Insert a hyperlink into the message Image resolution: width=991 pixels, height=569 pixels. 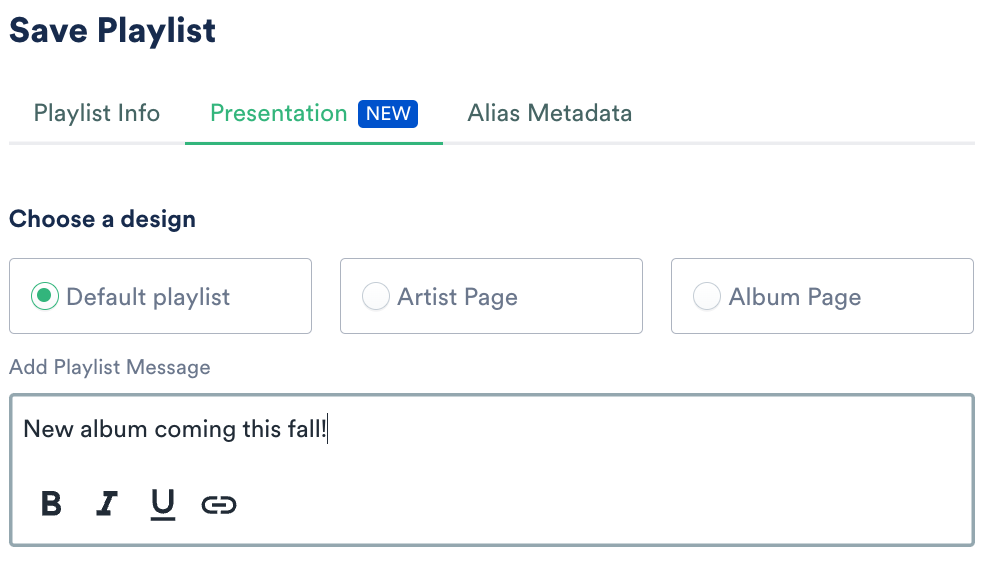[218, 504]
